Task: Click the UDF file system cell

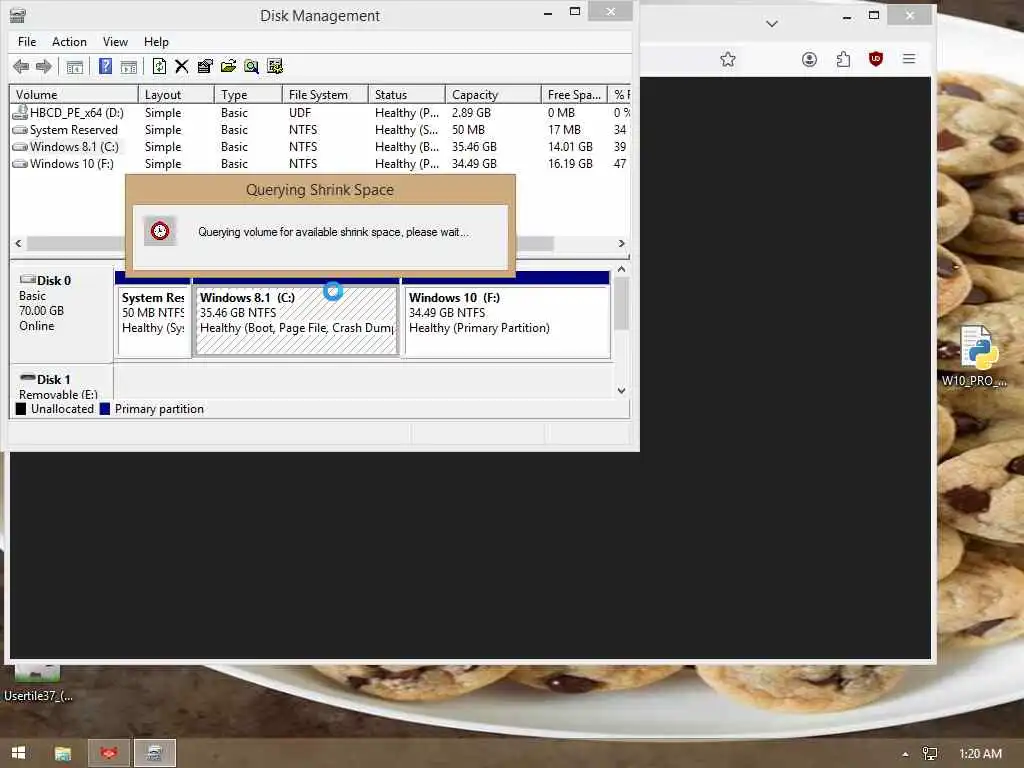Action: coord(300,113)
